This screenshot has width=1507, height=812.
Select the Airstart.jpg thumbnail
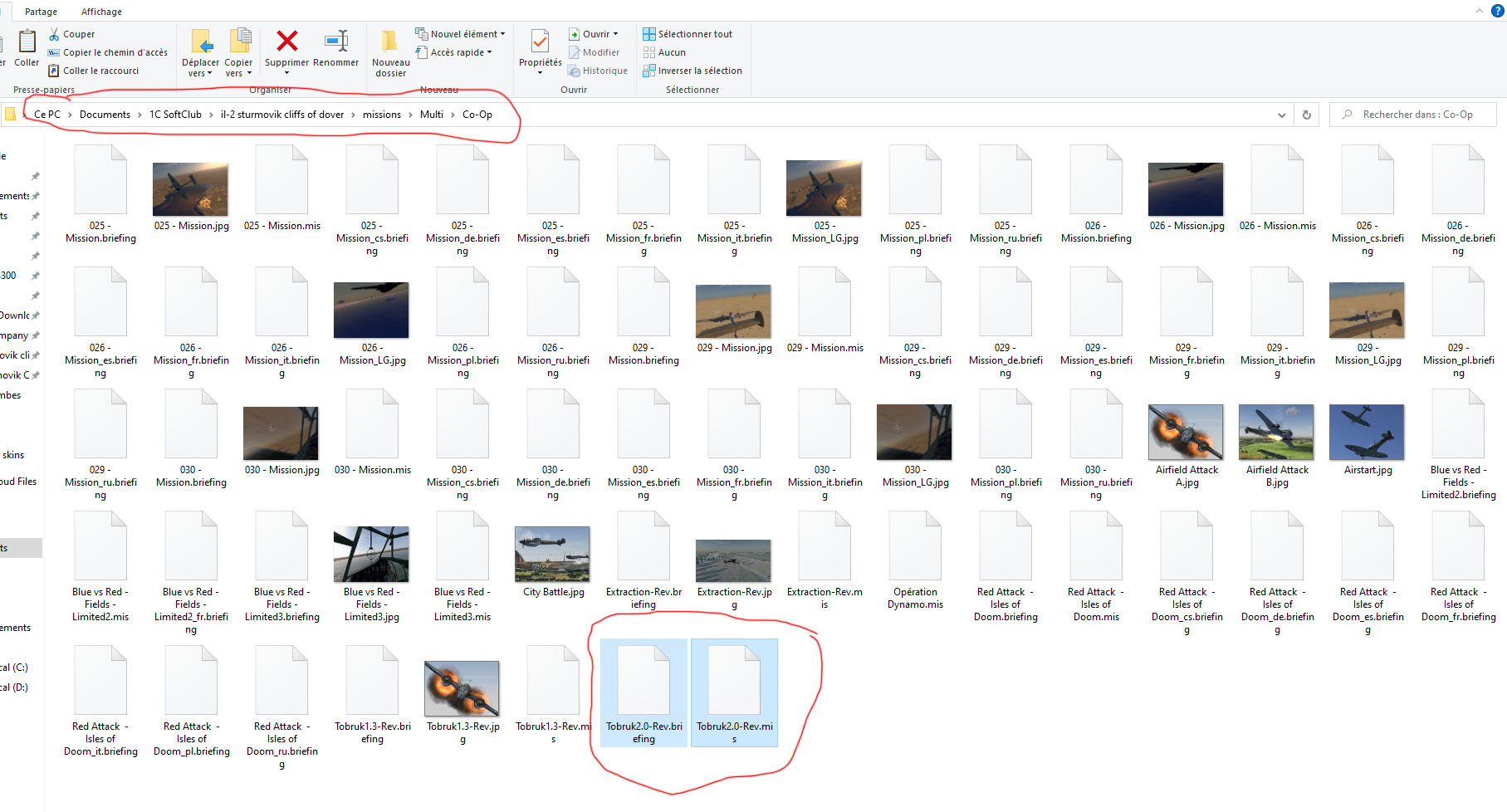click(1367, 432)
